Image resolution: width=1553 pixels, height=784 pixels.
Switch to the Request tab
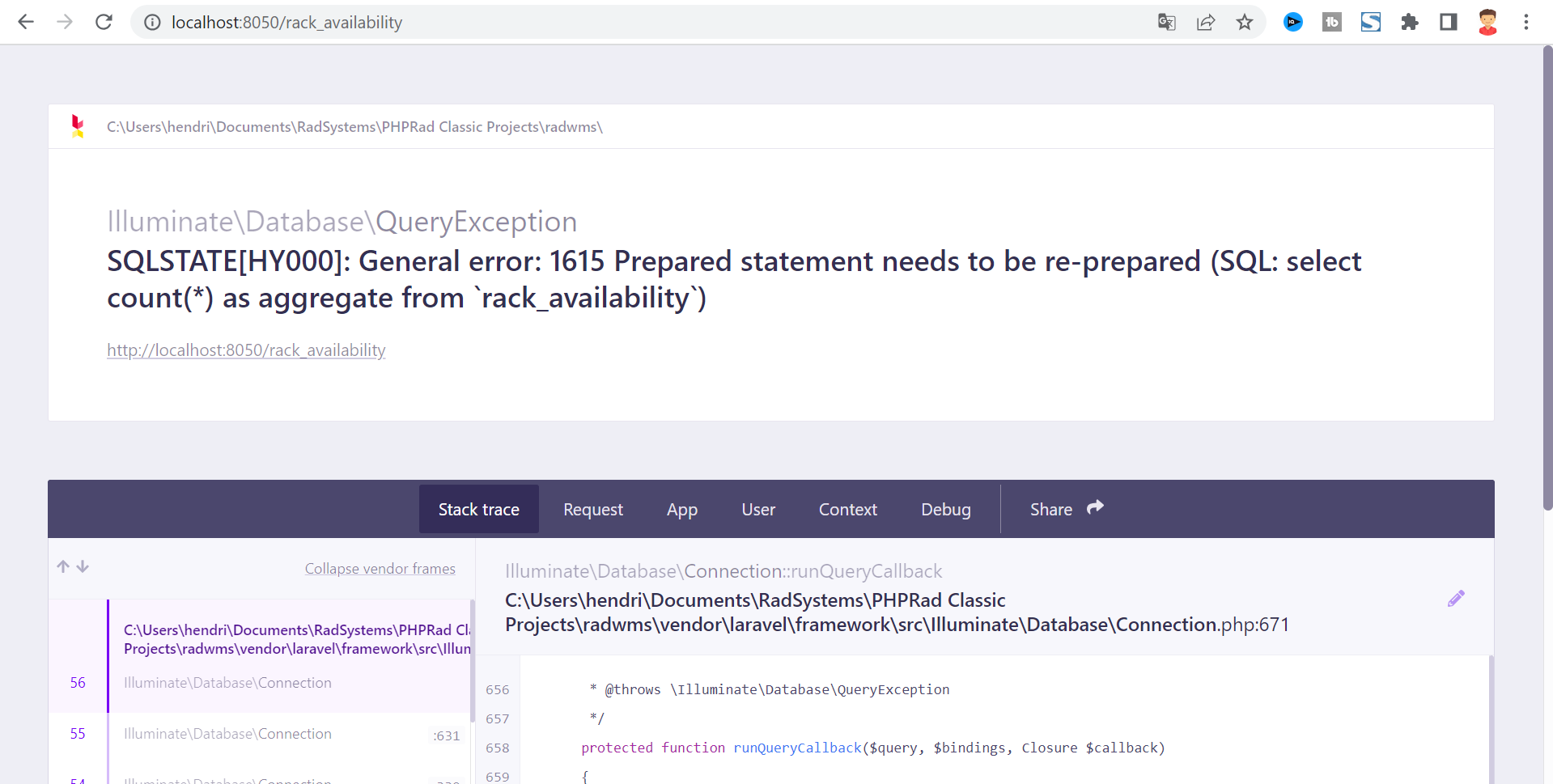click(592, 510)
